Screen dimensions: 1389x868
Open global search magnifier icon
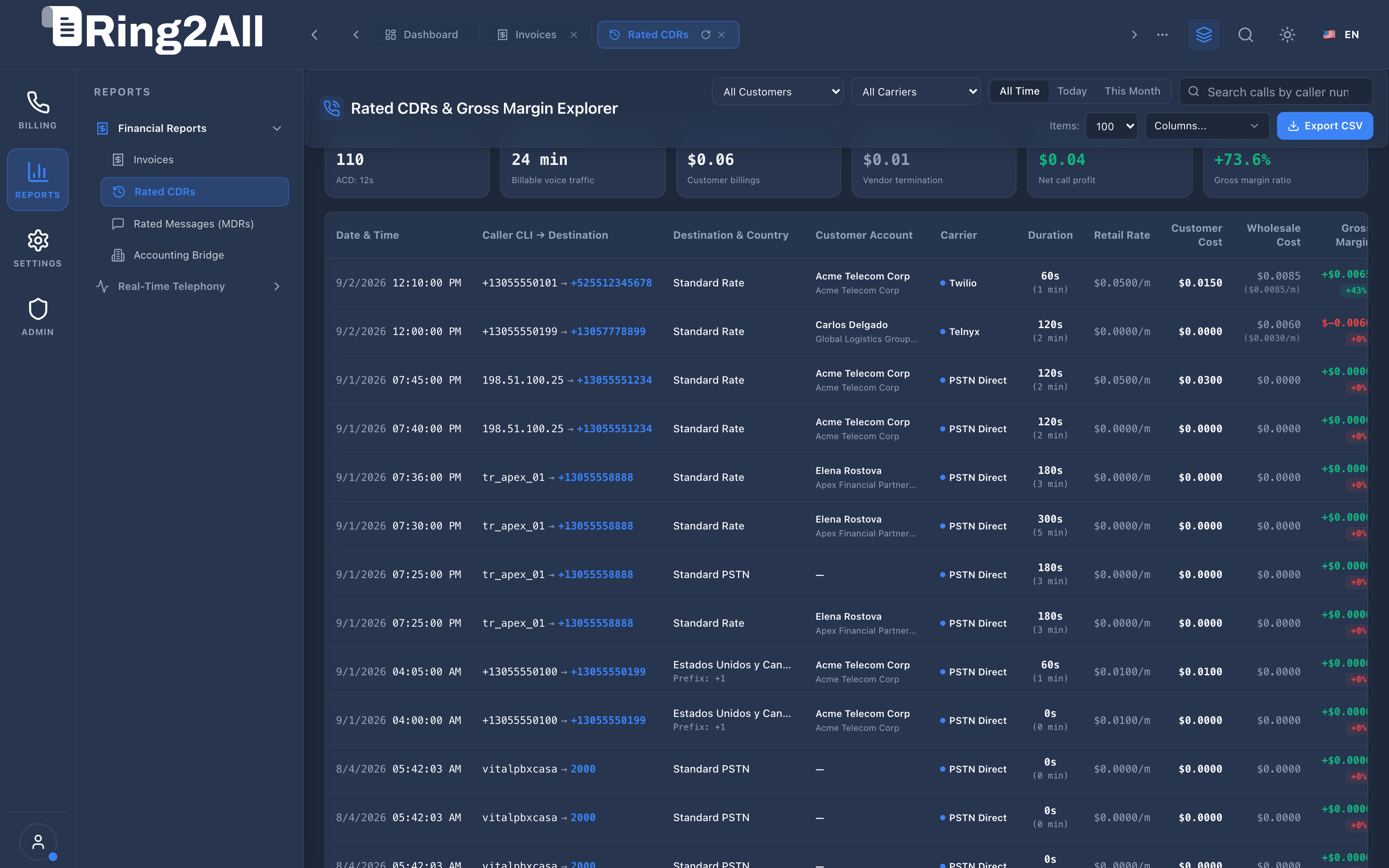(x=1245, y=34)
